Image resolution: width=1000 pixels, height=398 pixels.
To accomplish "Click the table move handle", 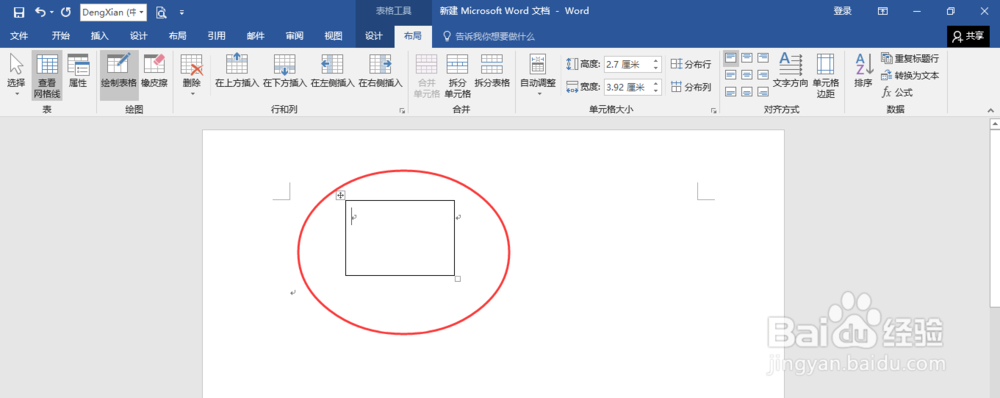I will coord(341,195).
